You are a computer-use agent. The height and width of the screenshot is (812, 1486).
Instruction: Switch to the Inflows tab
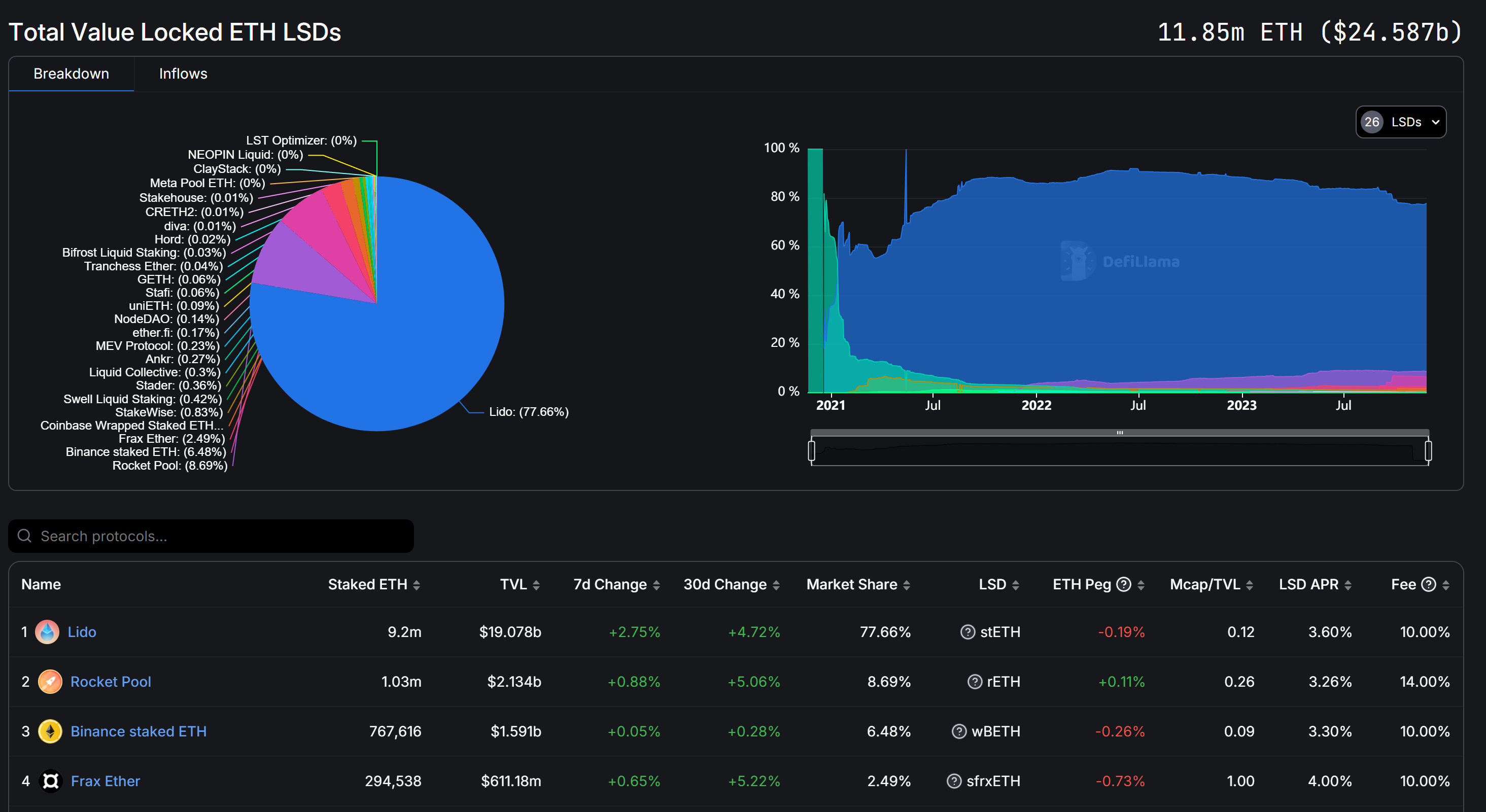click(183, 74)
